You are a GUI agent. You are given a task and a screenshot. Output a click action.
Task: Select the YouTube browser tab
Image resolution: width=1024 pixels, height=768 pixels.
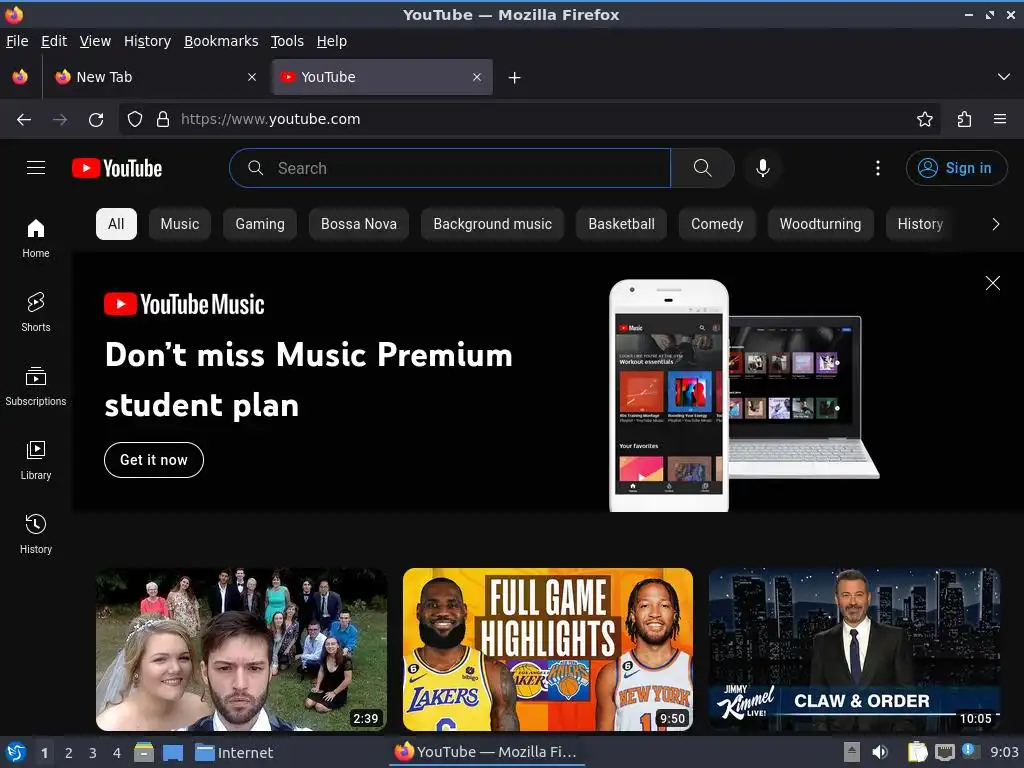coord(382,77)
